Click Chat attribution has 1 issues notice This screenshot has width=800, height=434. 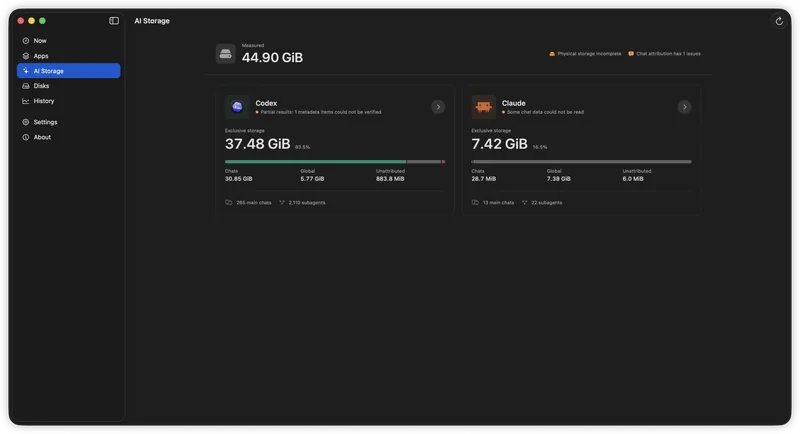(x=664, y=54)
